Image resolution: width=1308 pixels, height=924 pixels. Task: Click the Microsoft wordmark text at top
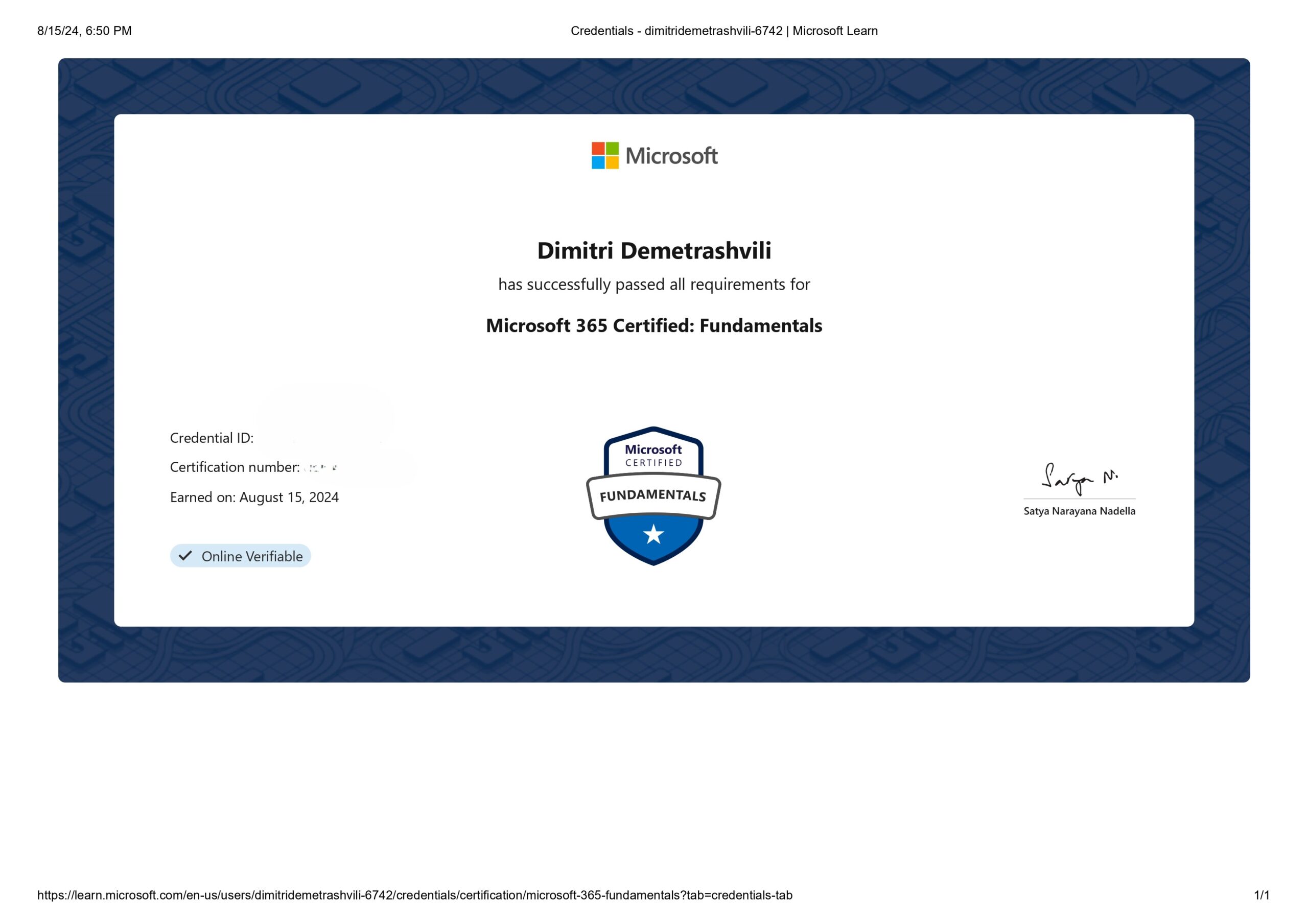671,156
